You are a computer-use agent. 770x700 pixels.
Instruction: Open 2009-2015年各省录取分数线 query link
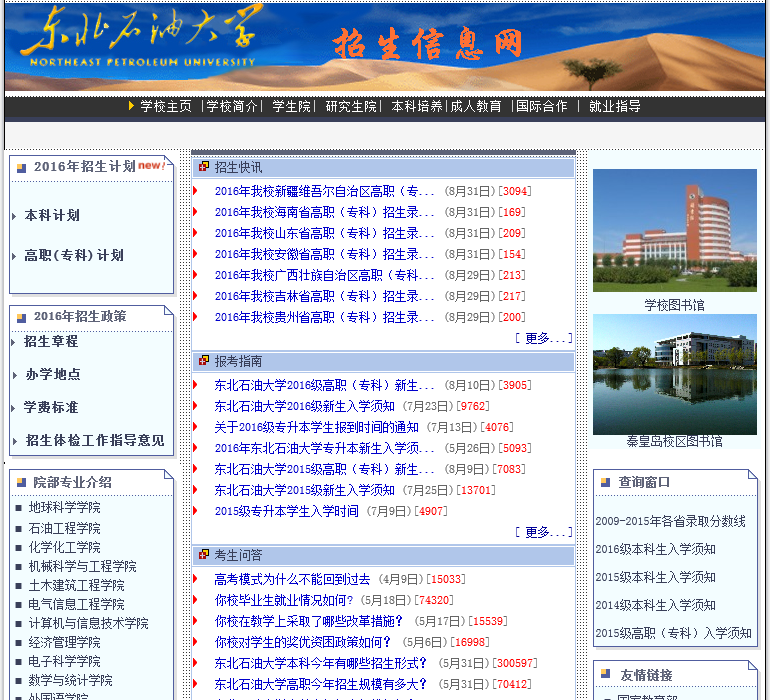670,521
